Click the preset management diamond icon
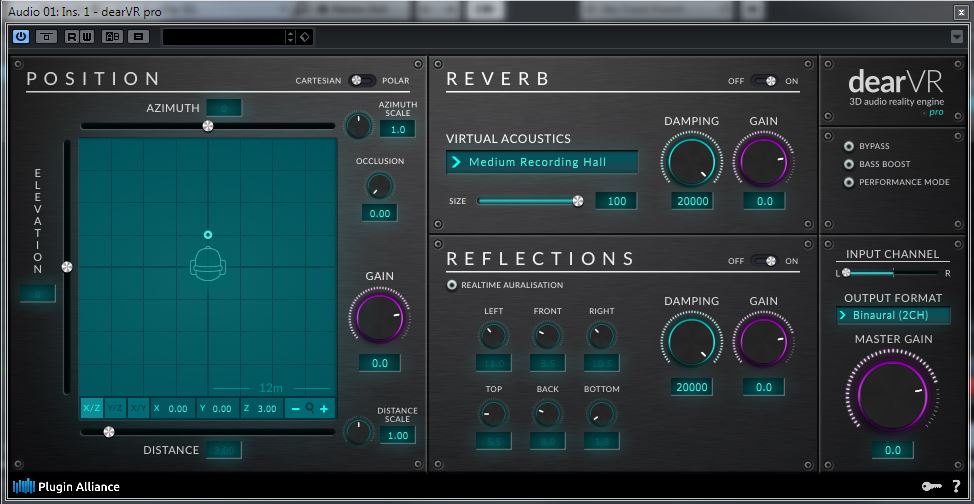974x504 pixels. tap(304, 37)
